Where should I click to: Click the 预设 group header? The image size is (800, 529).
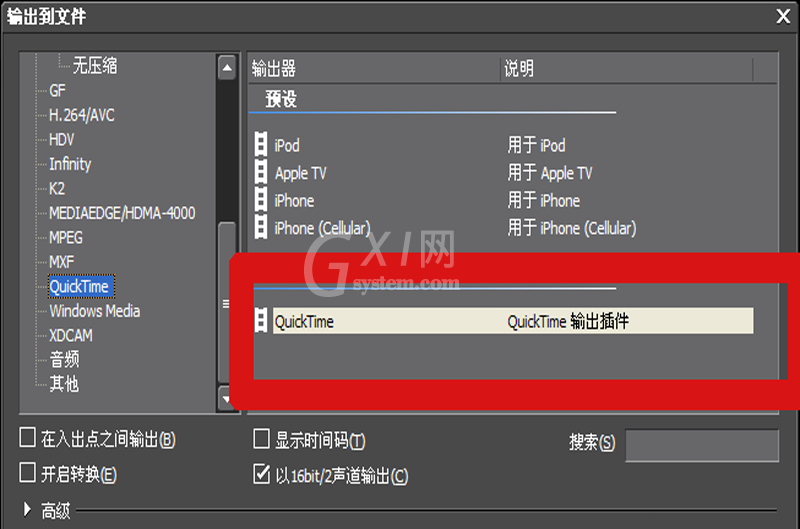point(281,99)
